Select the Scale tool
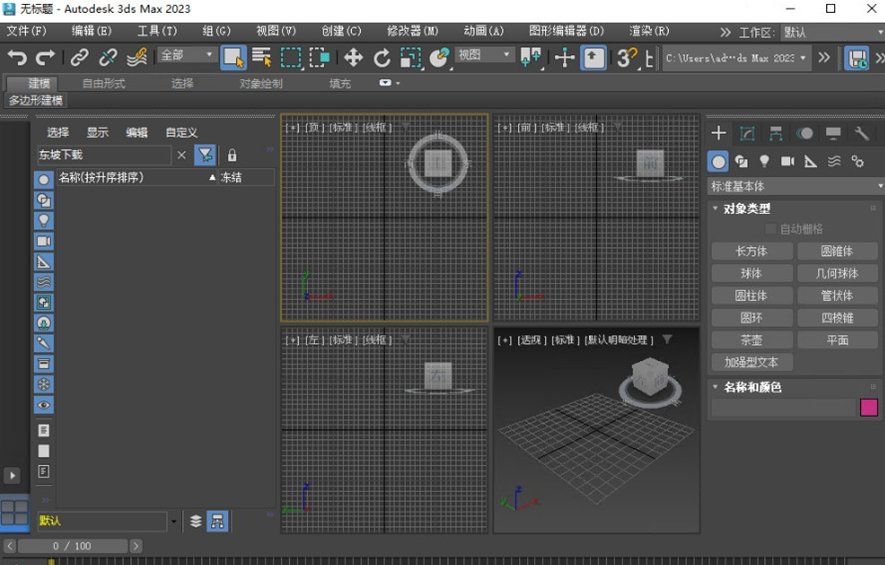Screen dimensions: 885x565 coord(411,58)
